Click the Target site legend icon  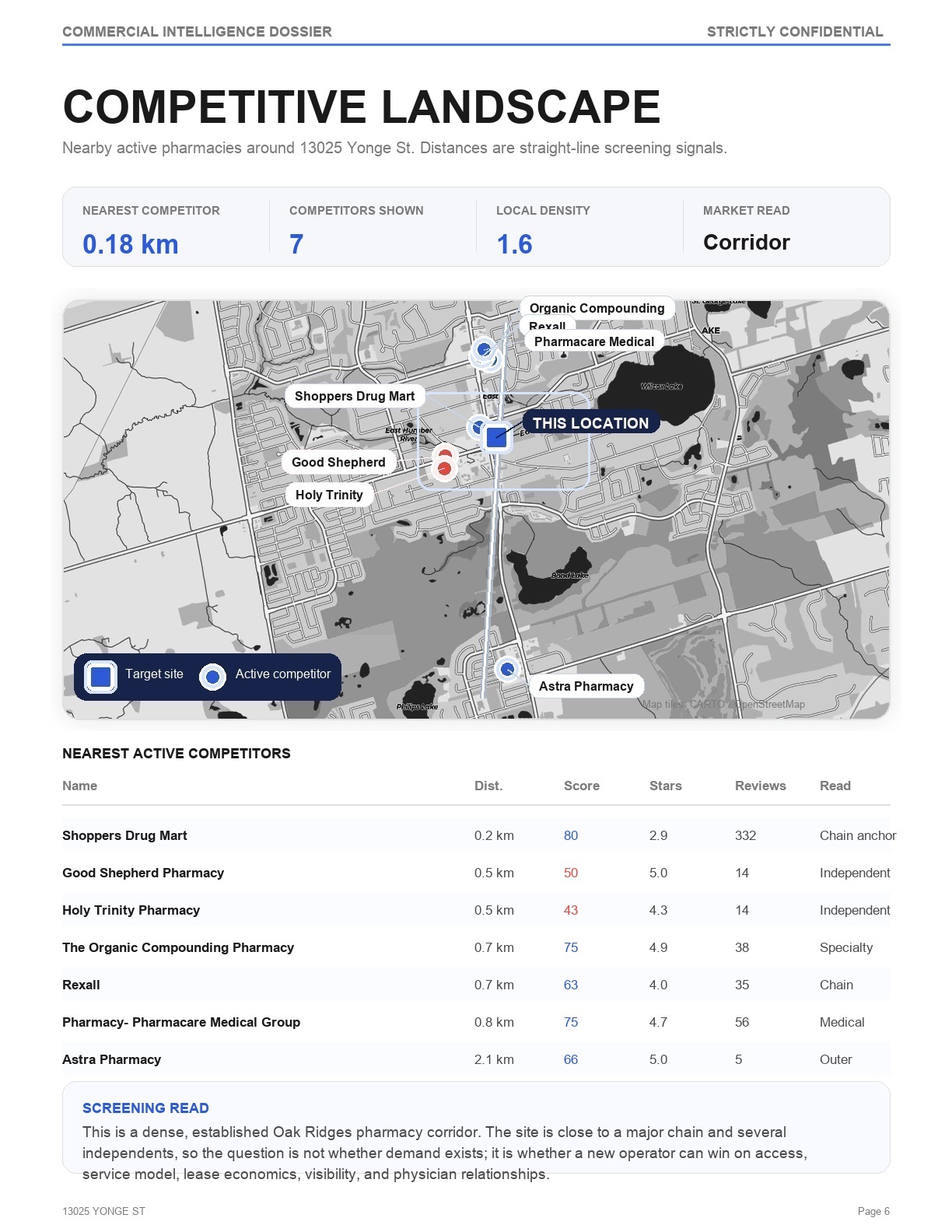(x=100, y=677)
